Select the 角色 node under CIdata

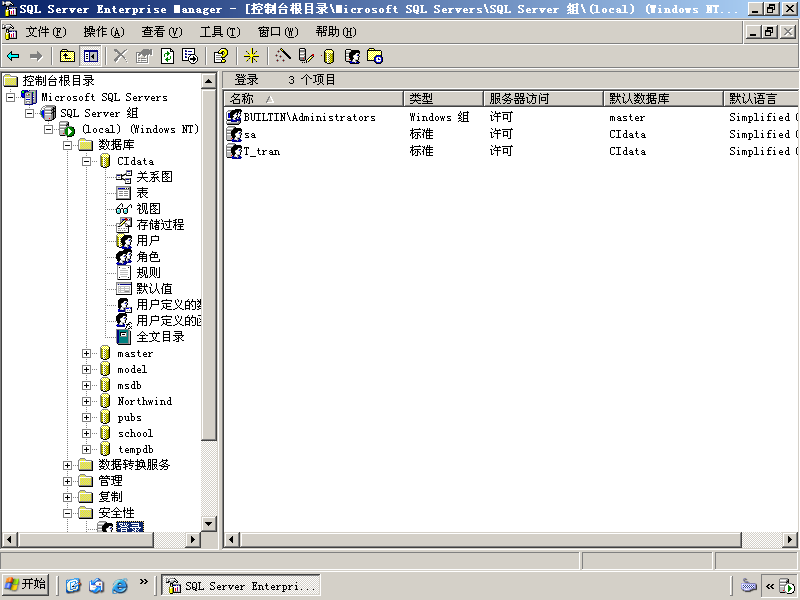(x=148, y=257)
